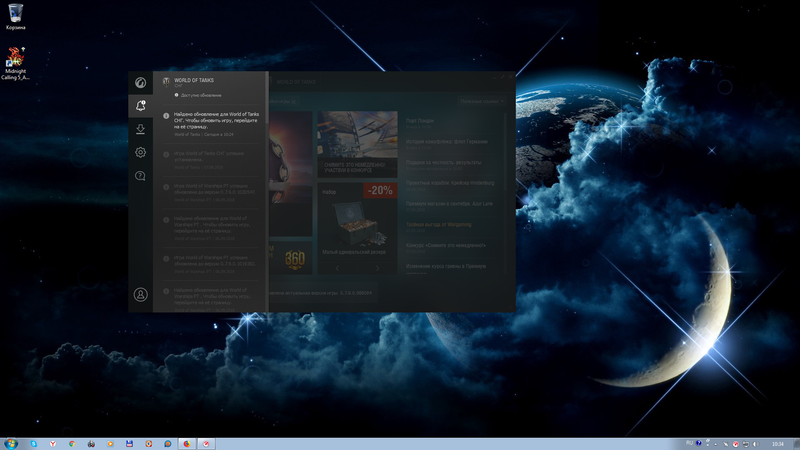This screenshot has width=800, height=450.
Task: Open 'История камуфляжа: флот Германии' news link
Action: tap(447, 142)
